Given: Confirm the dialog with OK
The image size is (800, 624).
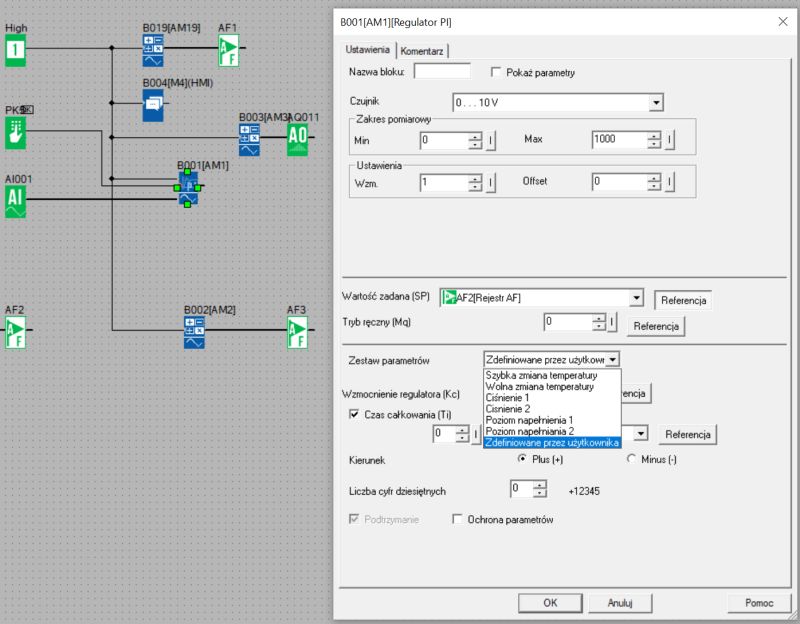Looking at the screenshot, I should point(550,603).
